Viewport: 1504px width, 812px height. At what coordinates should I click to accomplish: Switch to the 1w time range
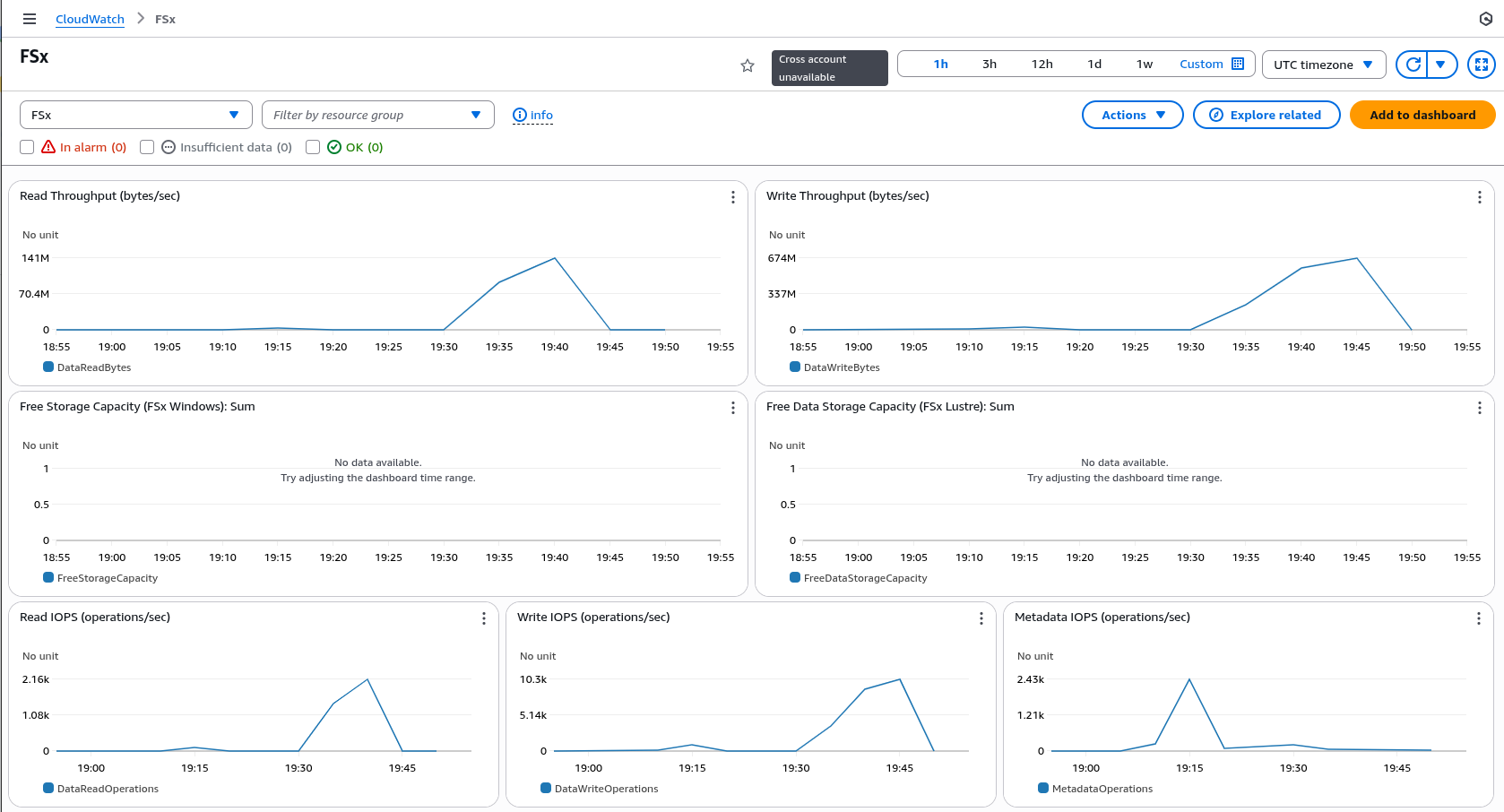point(1145,64)
